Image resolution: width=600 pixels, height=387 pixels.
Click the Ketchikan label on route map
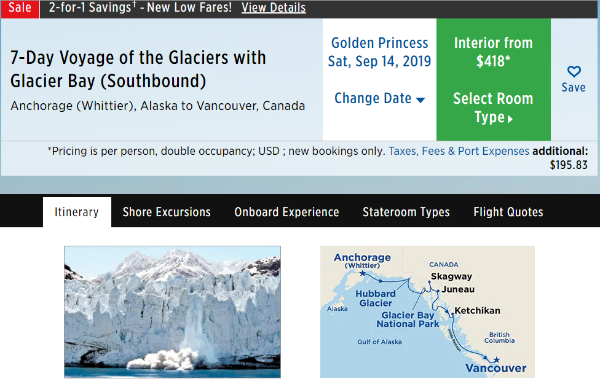(x=477, y=310)
